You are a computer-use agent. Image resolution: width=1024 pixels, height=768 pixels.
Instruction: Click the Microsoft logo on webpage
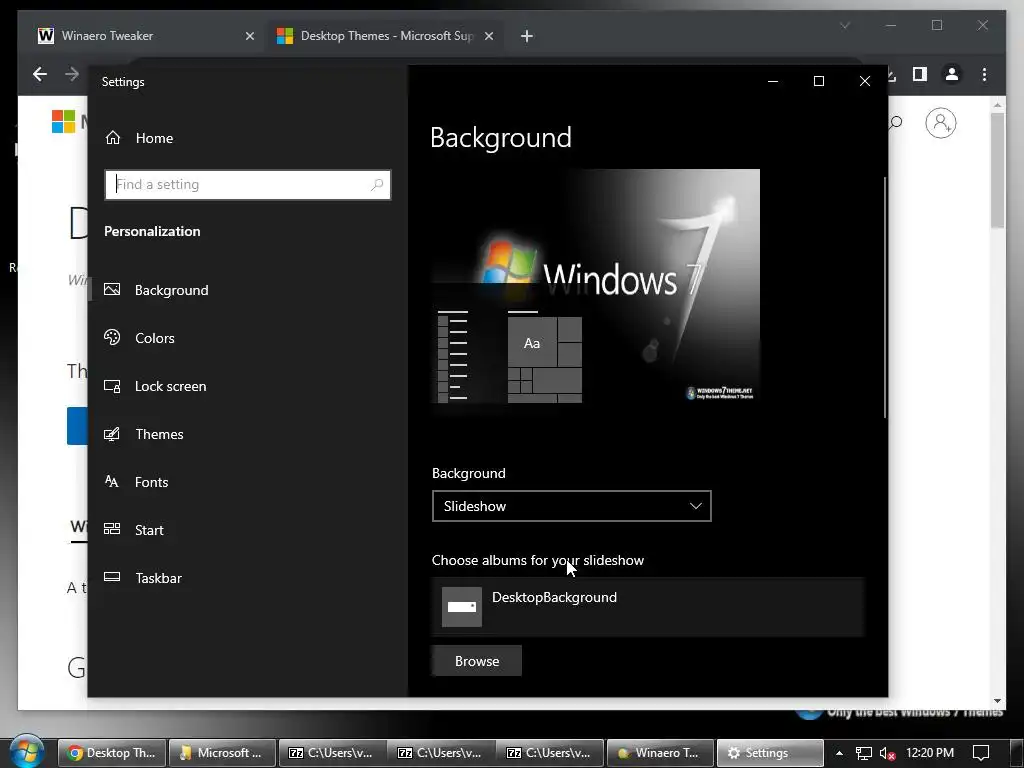point(63,121)
